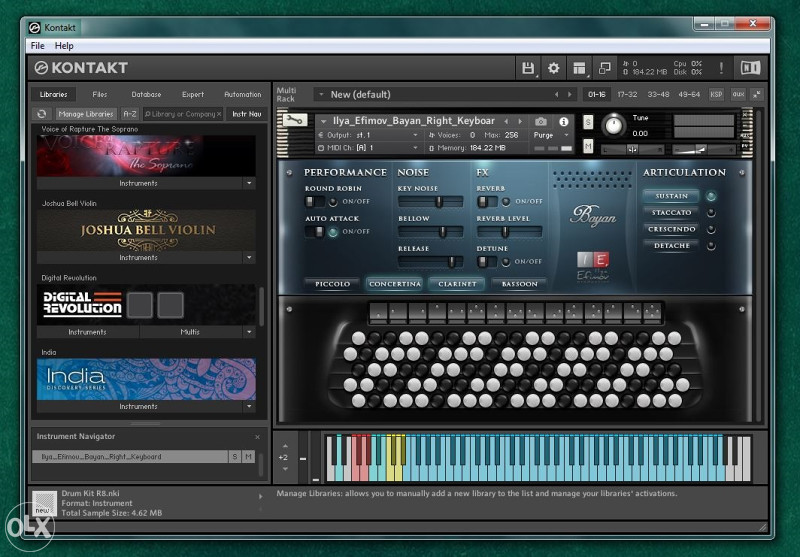Toggle Round Robin on/off switch
Viewport: 800px width, 557px height.
[x=314, y=201]
